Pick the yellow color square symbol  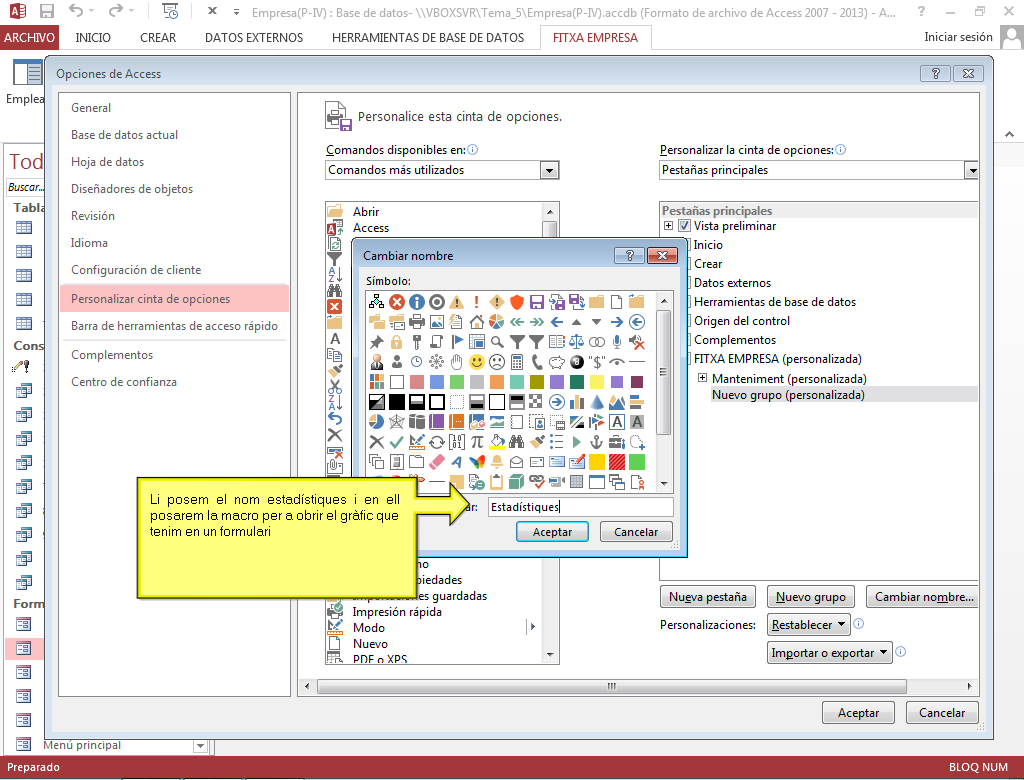click(x=596, y=382)
